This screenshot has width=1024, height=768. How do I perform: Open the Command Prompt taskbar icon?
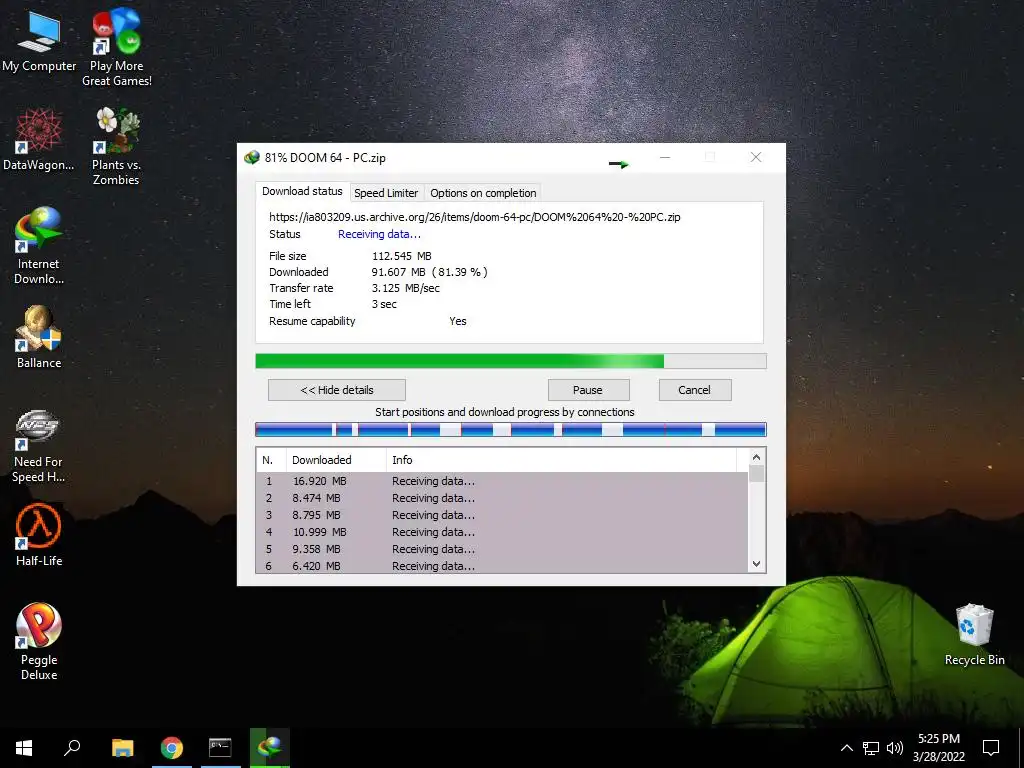[x=220, y=748]
